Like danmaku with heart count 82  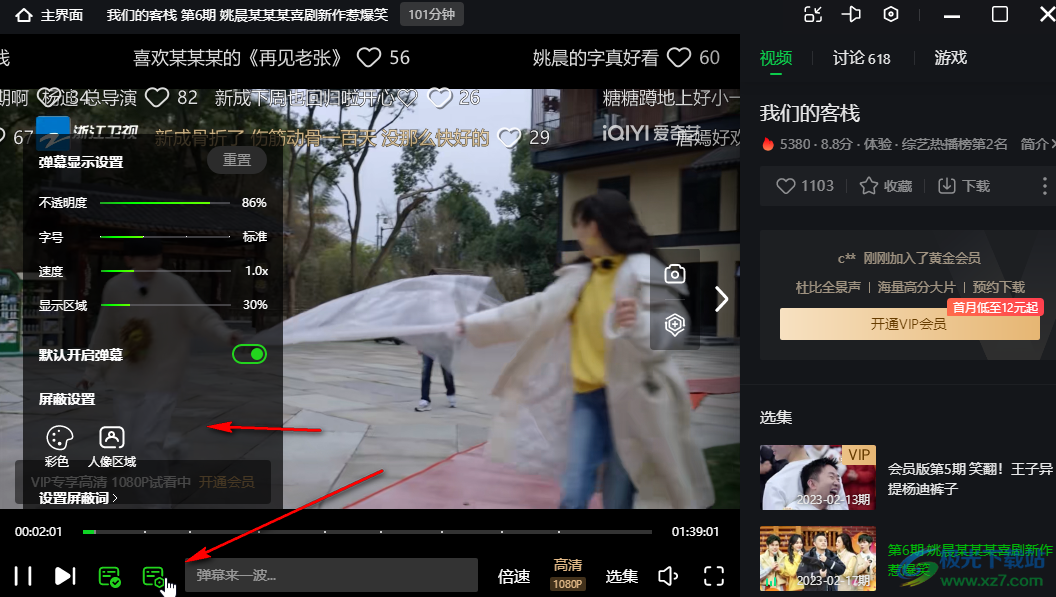click(157, 98)
